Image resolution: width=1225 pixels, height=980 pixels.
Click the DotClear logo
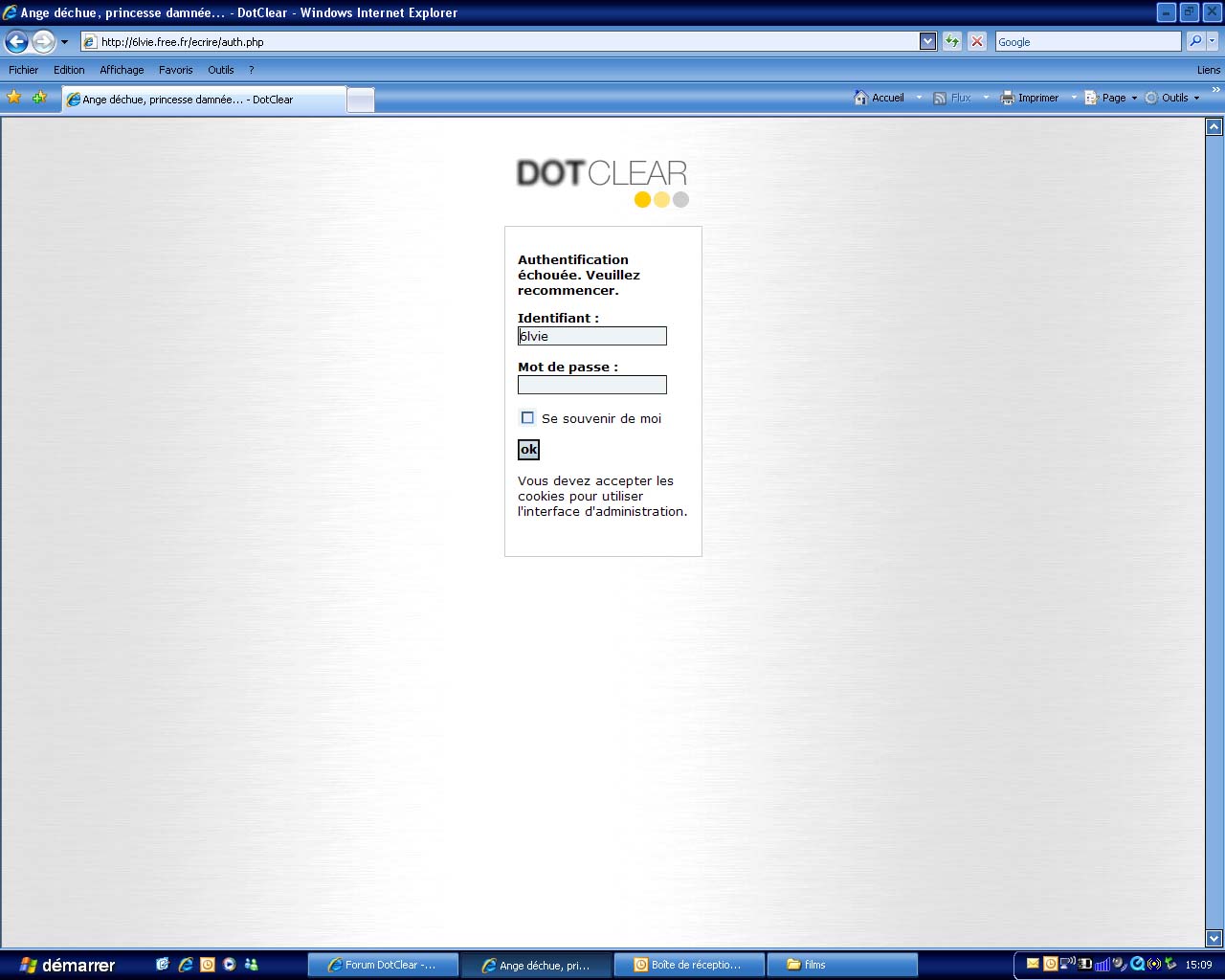[603, 182]
